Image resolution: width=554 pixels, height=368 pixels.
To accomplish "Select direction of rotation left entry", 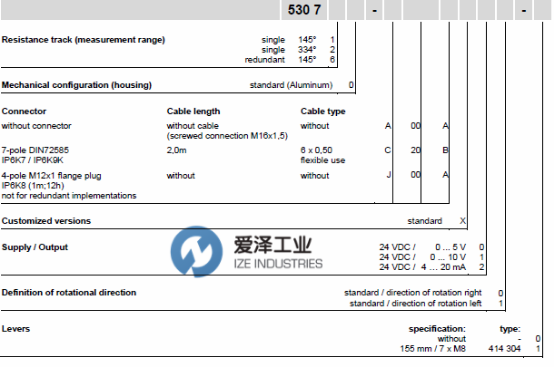I will coord(426,303).
